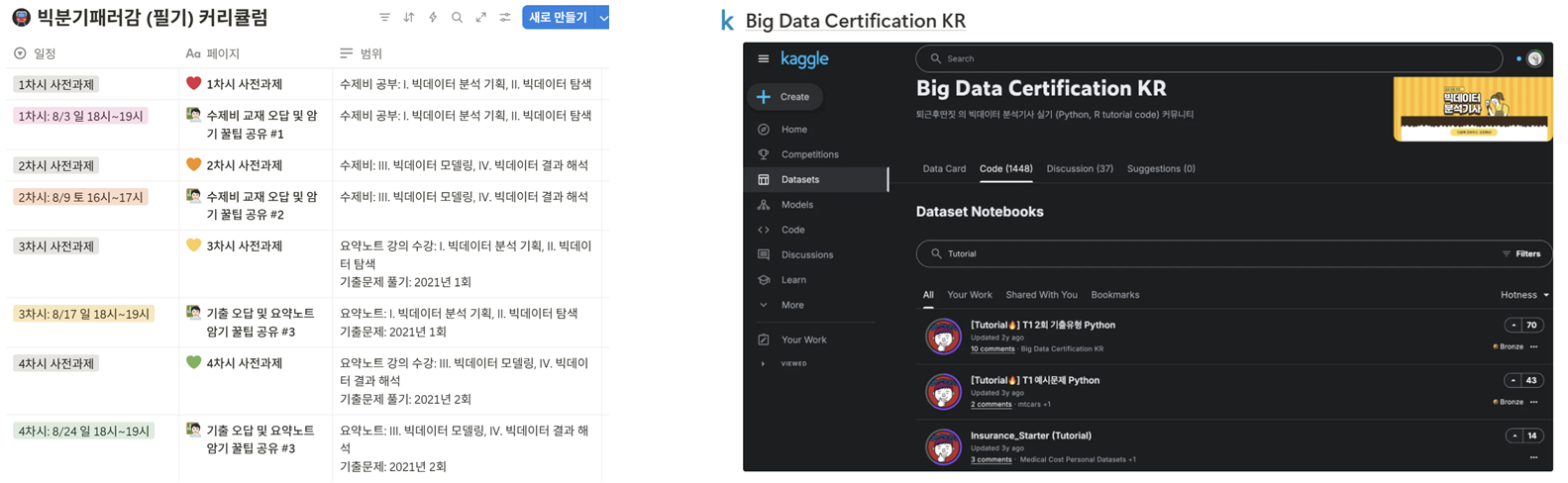
Task: Click the 빅데이터 분석기사 banner thumbnail
Action: tap(1471, 109)
